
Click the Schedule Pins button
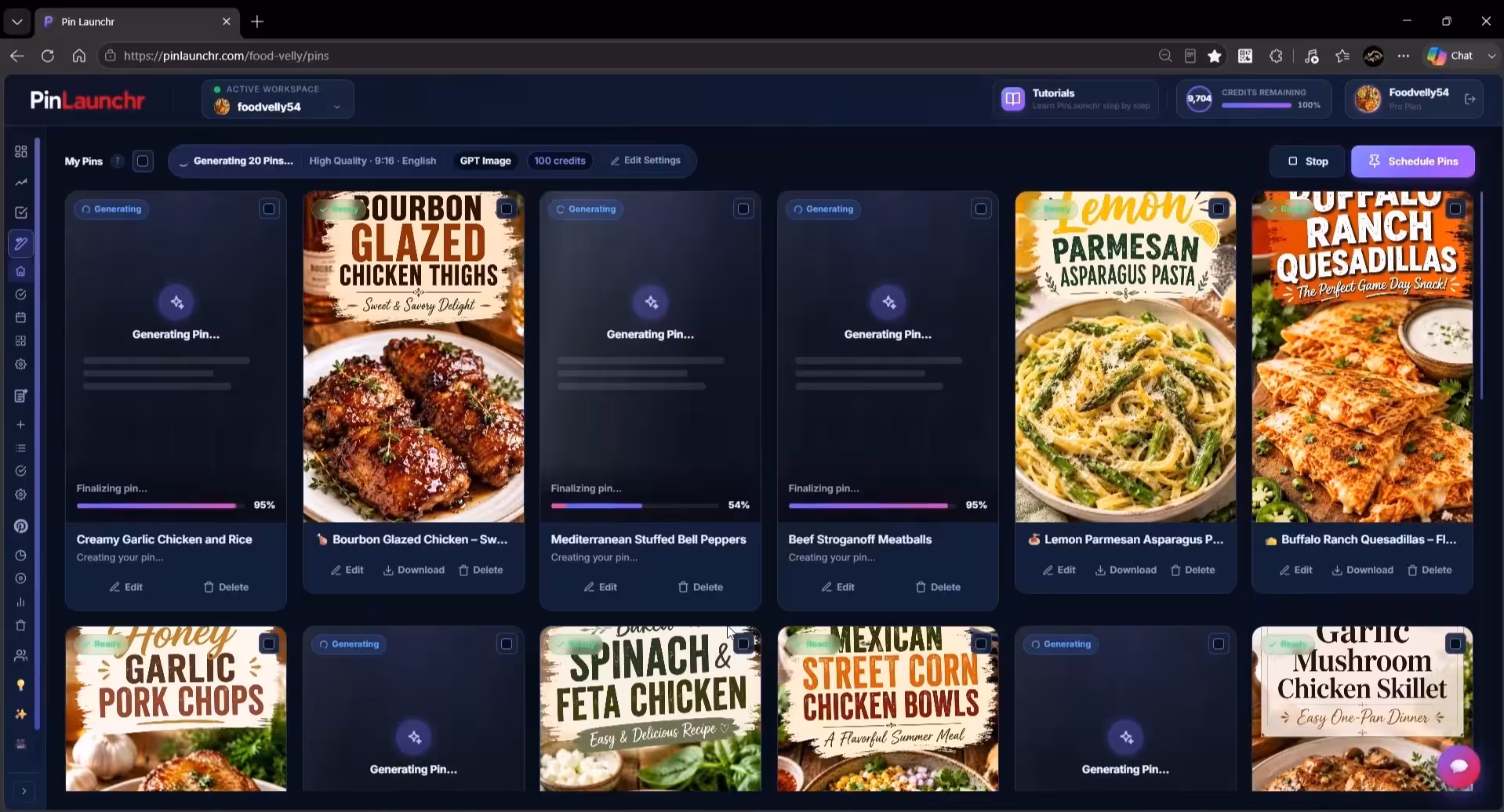(x=1413, y=161)
